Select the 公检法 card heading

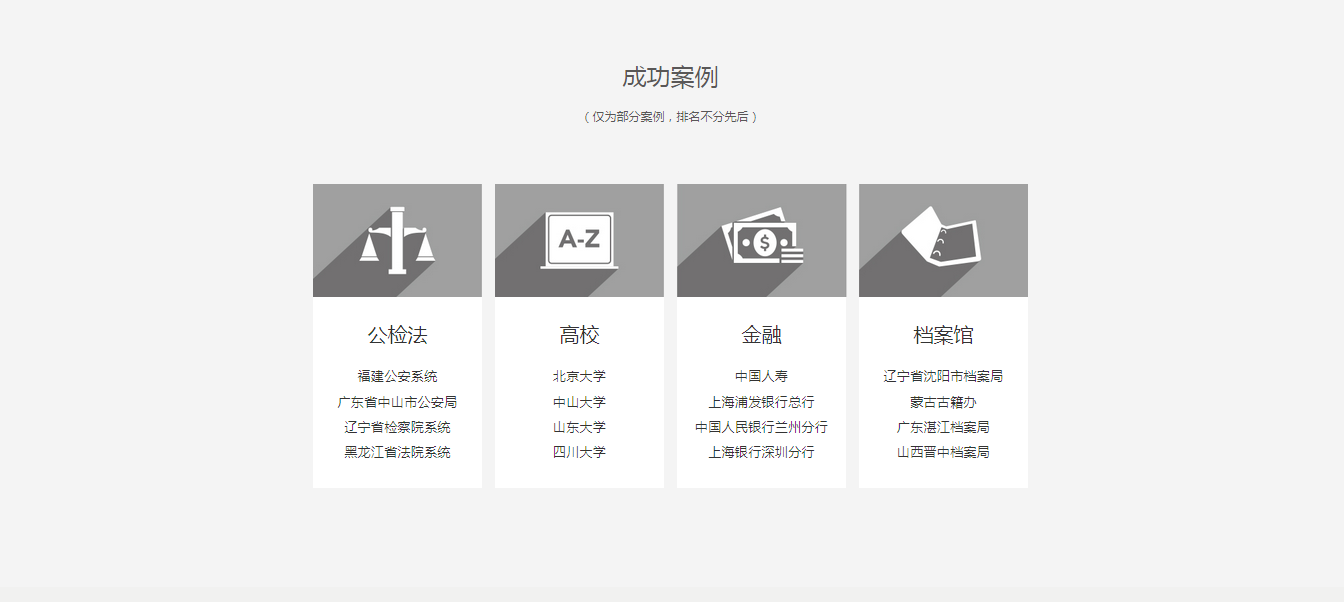coord(397,335)
